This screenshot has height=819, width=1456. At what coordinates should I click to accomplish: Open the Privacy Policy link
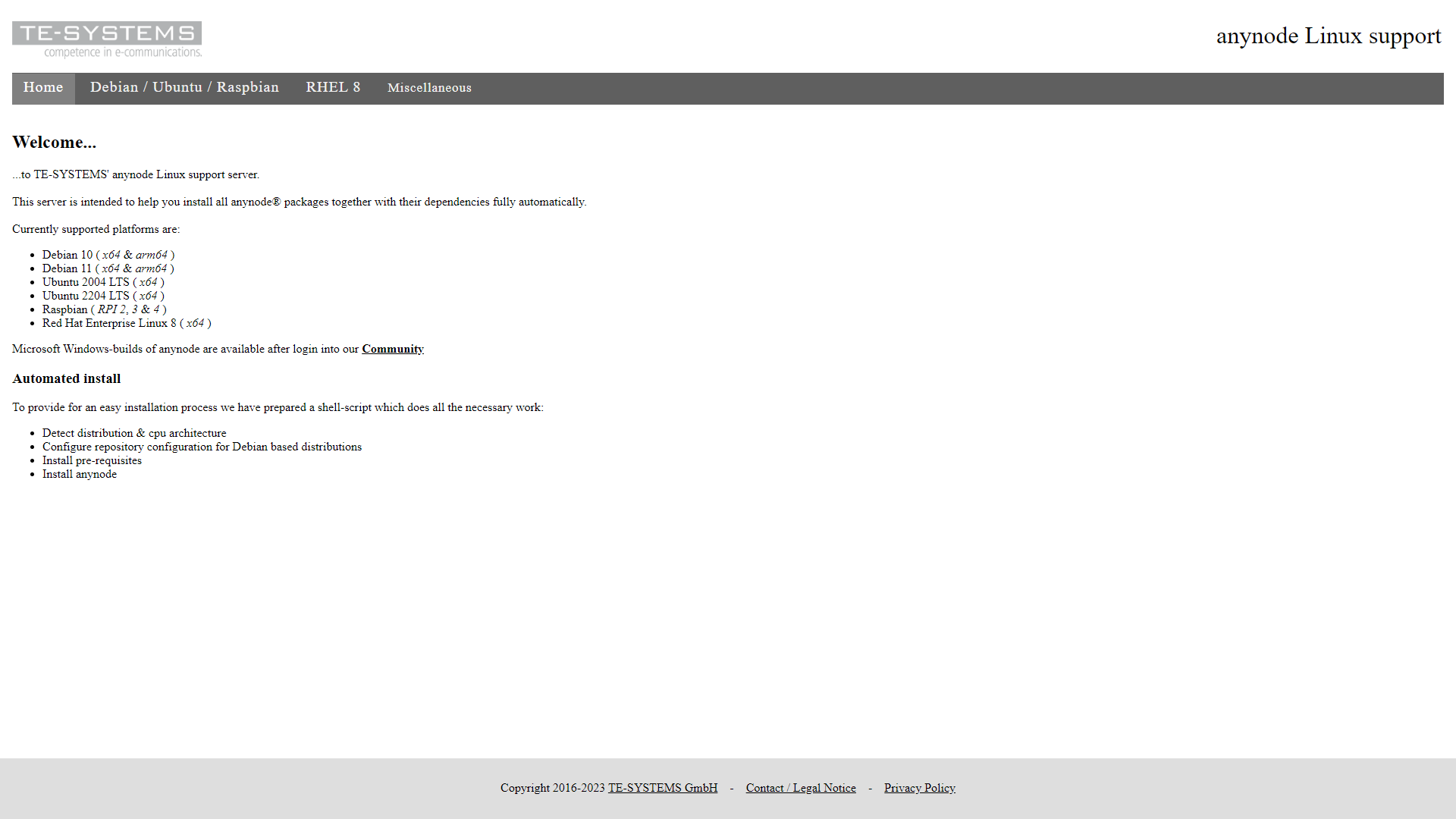click(919, 788)
